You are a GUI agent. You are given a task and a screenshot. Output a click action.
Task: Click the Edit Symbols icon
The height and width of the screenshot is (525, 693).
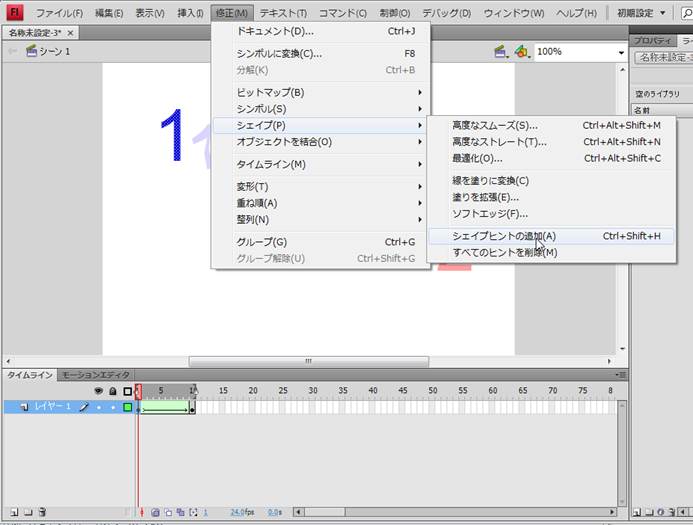tap(521, 51)
